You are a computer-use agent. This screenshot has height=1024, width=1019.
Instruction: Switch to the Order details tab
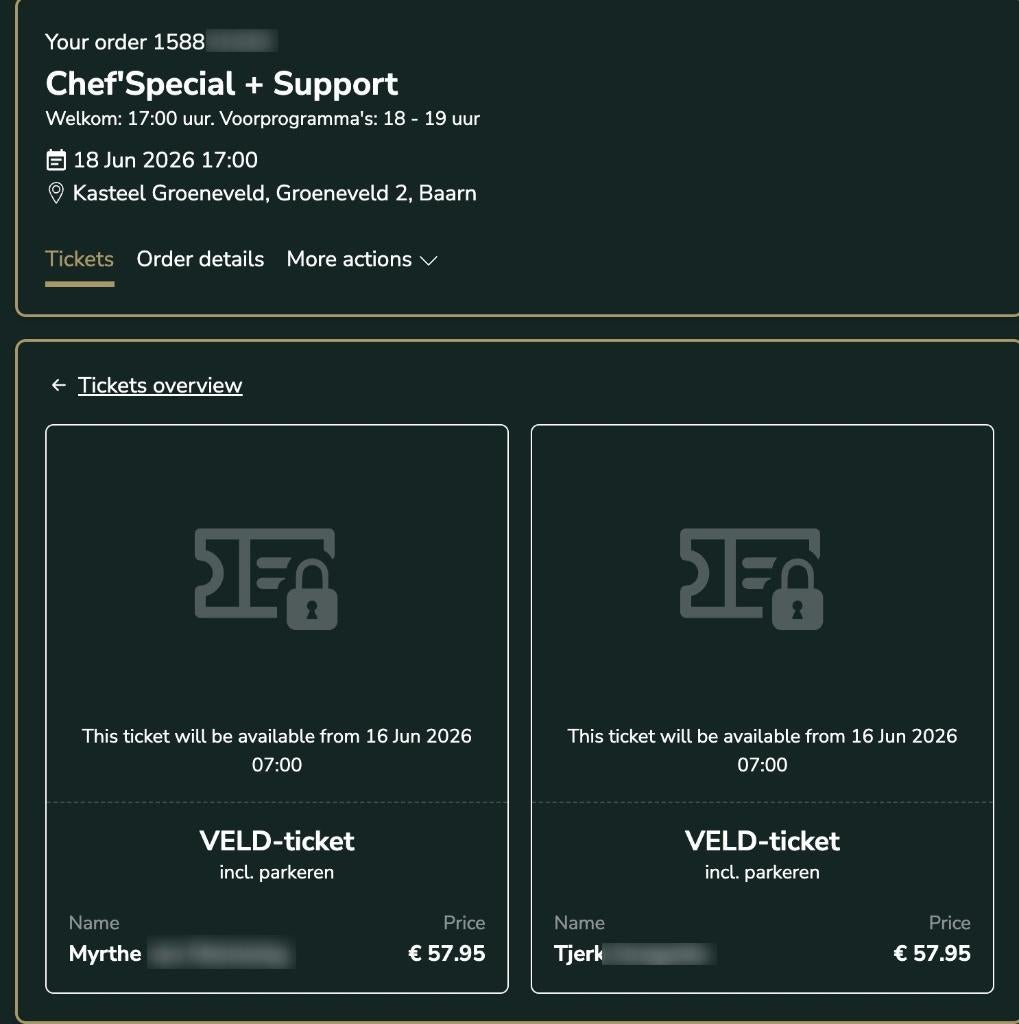(x=200, y=259)
